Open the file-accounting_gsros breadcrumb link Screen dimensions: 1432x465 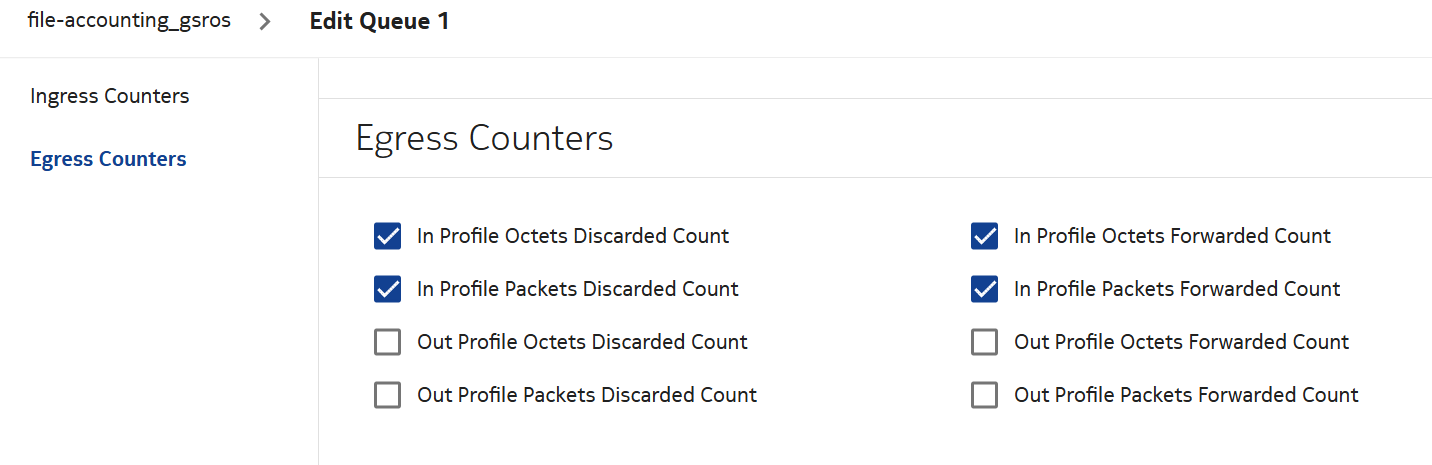point(129,21)
